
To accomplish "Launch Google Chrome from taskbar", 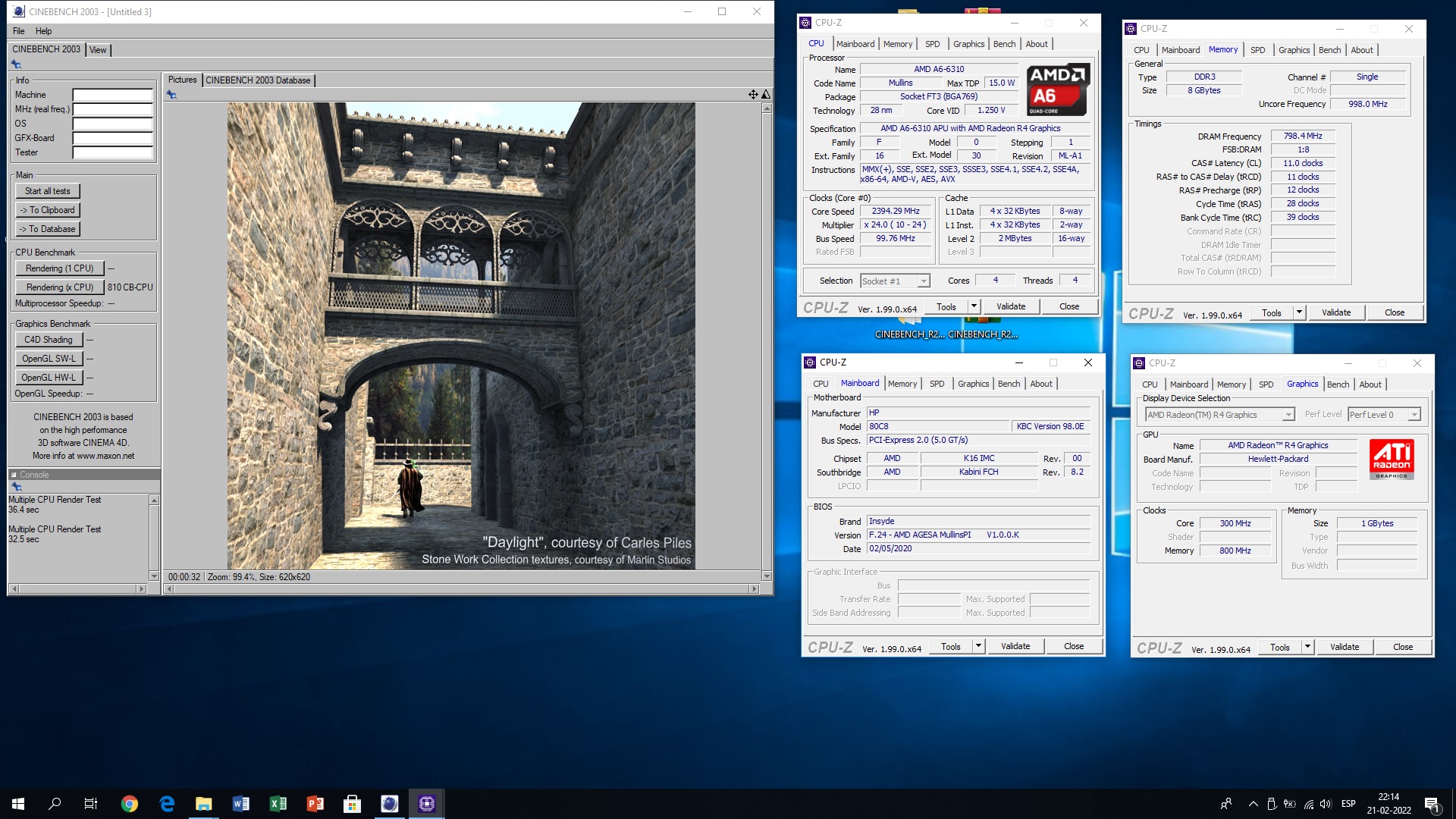I will (130, 804).
